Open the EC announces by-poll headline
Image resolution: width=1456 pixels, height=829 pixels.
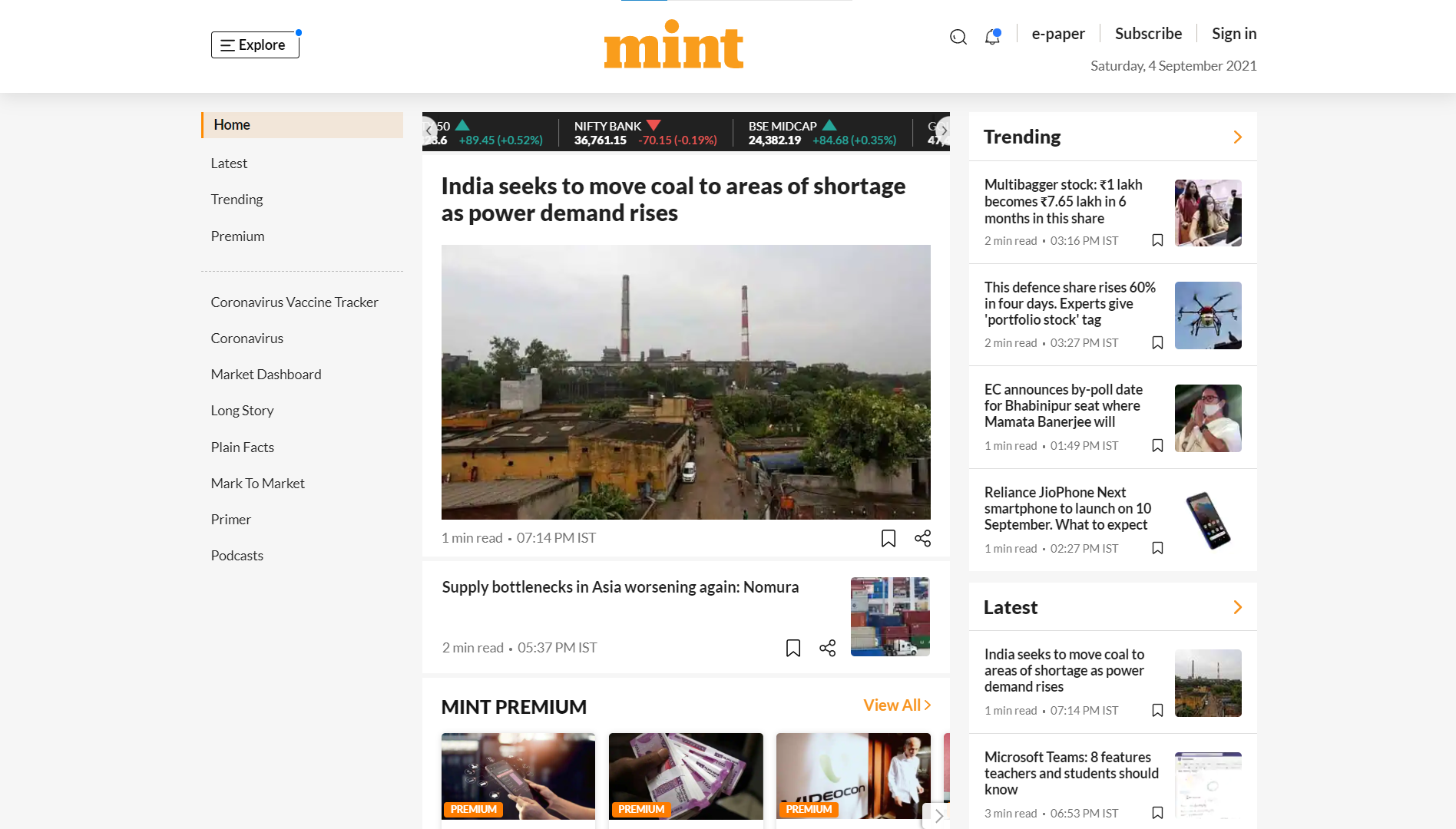coord(1064,405)
